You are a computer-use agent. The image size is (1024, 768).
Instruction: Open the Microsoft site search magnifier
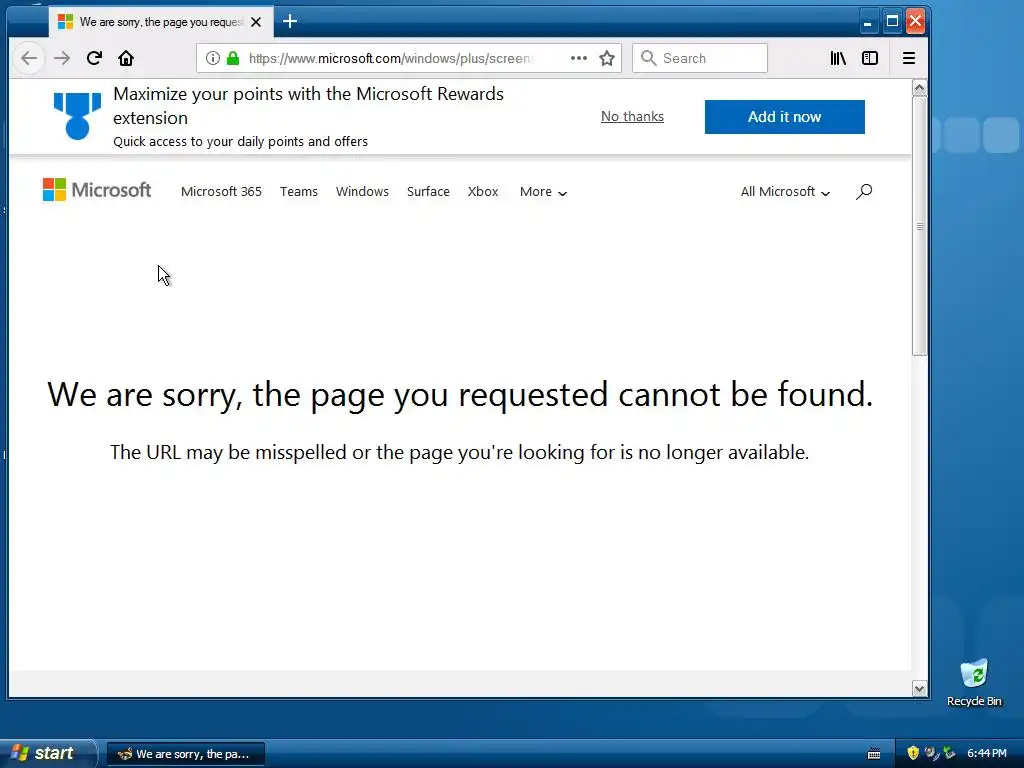[864, 191]
